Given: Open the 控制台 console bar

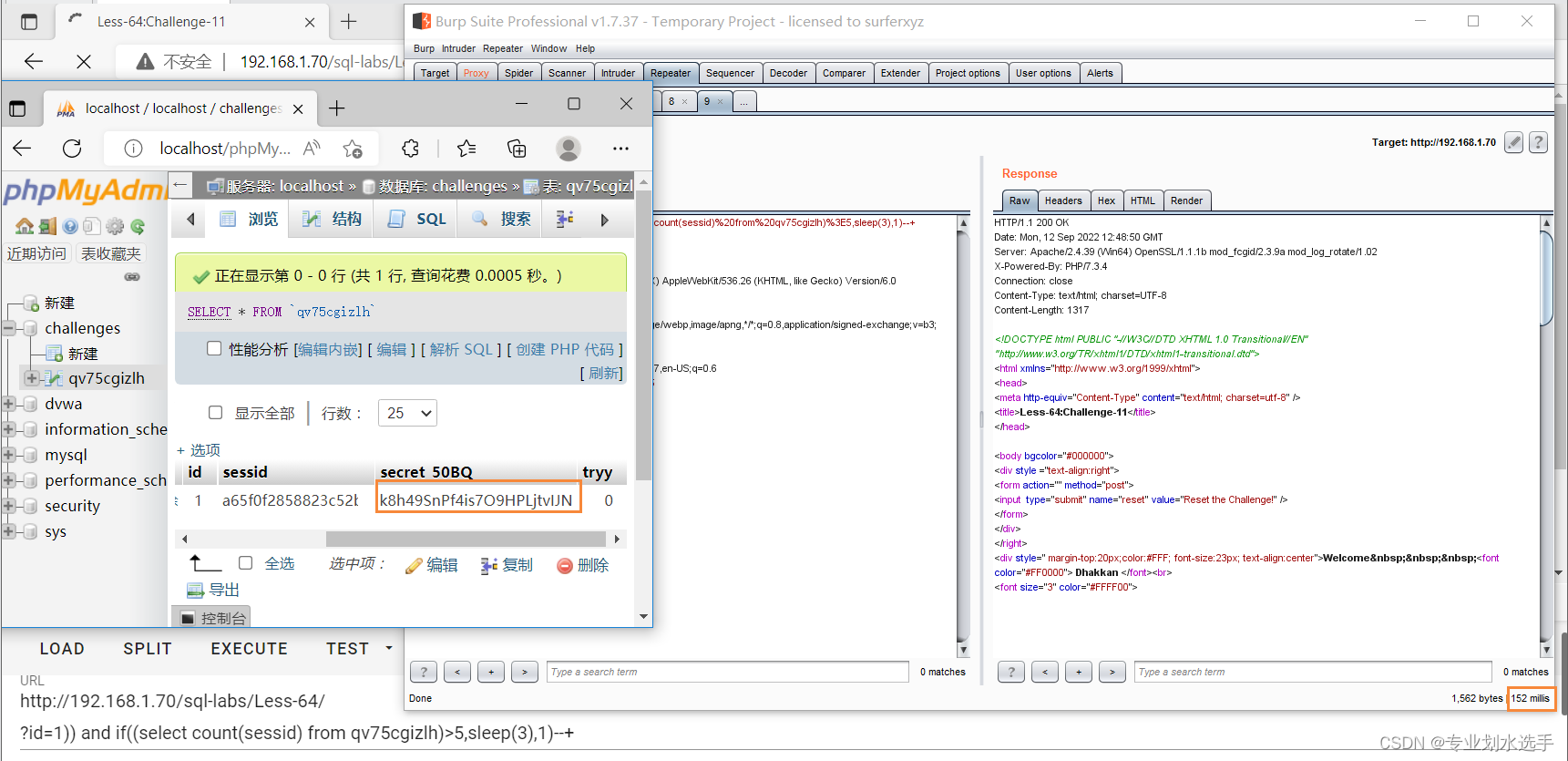Looking at the screenshot, I should (x=212, y=618).
